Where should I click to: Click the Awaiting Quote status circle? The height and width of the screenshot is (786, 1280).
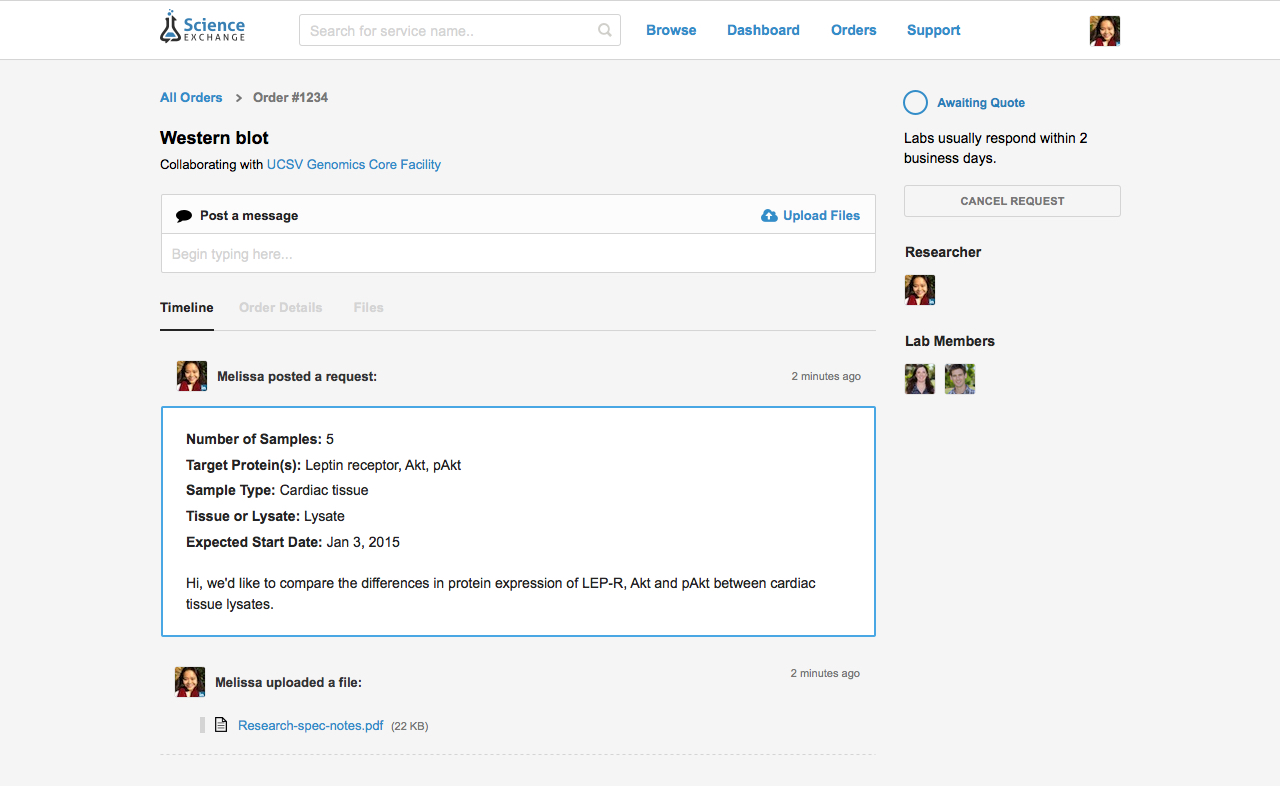coord(915,102)
